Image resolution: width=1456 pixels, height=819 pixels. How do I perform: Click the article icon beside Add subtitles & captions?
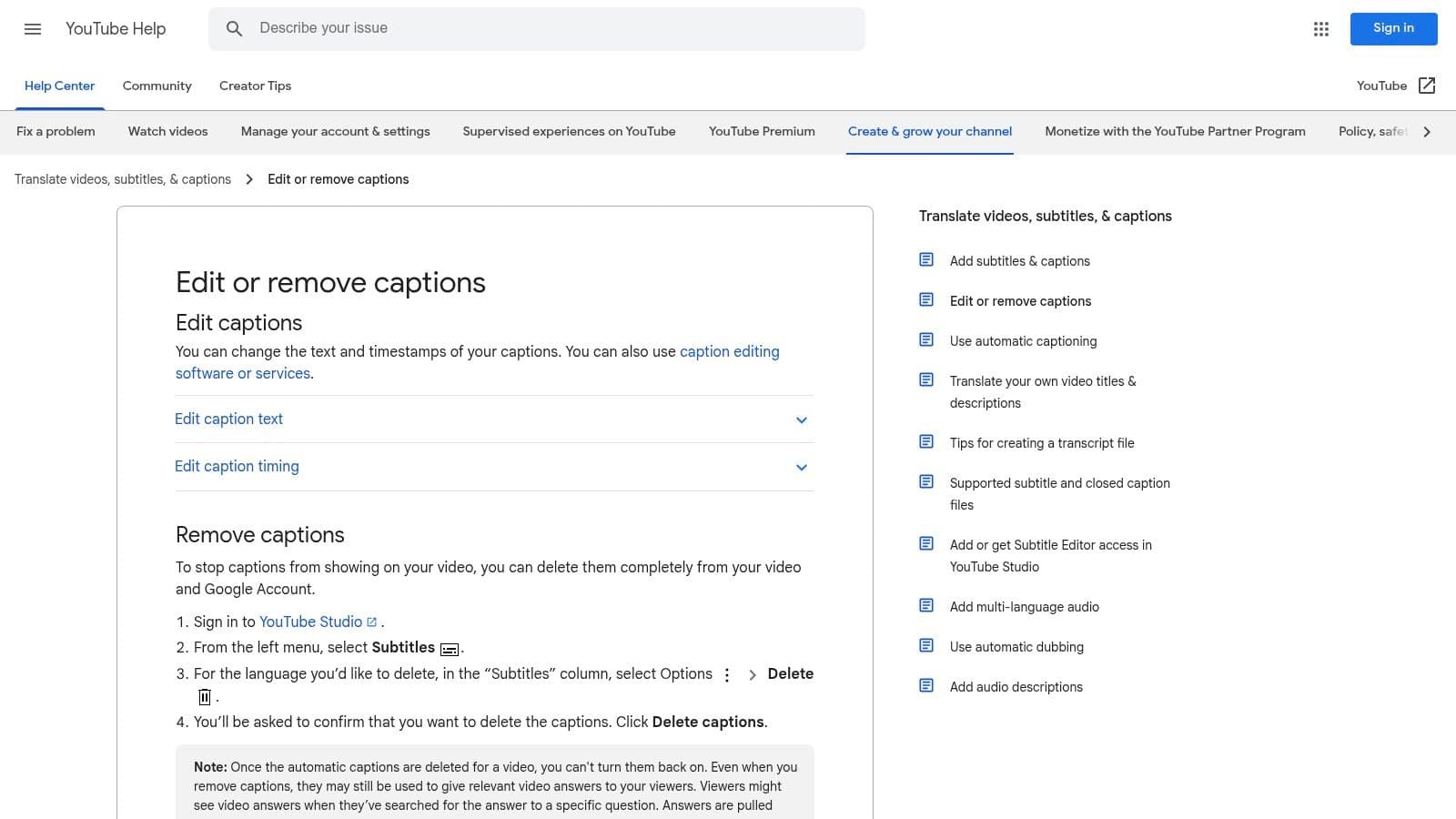926,260
